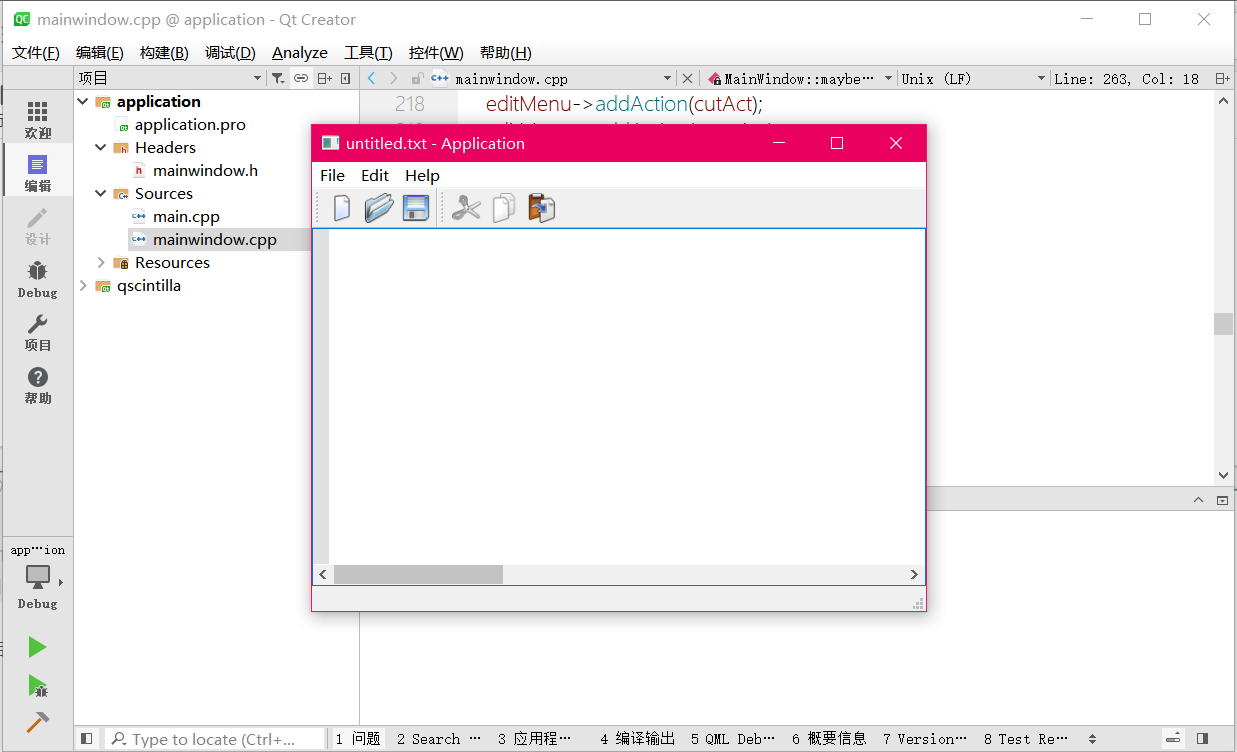Viewport: 1237px width, 752px height.
Task: Click the Save (floppy disk) toolbar icon
Action: pos(415,207)
